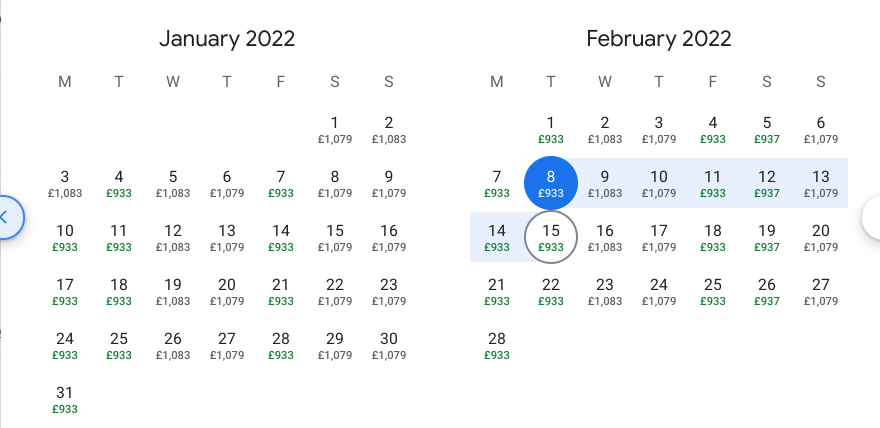
Task: Choose February 18 with £933 fare
Action: tap(713, 237)
